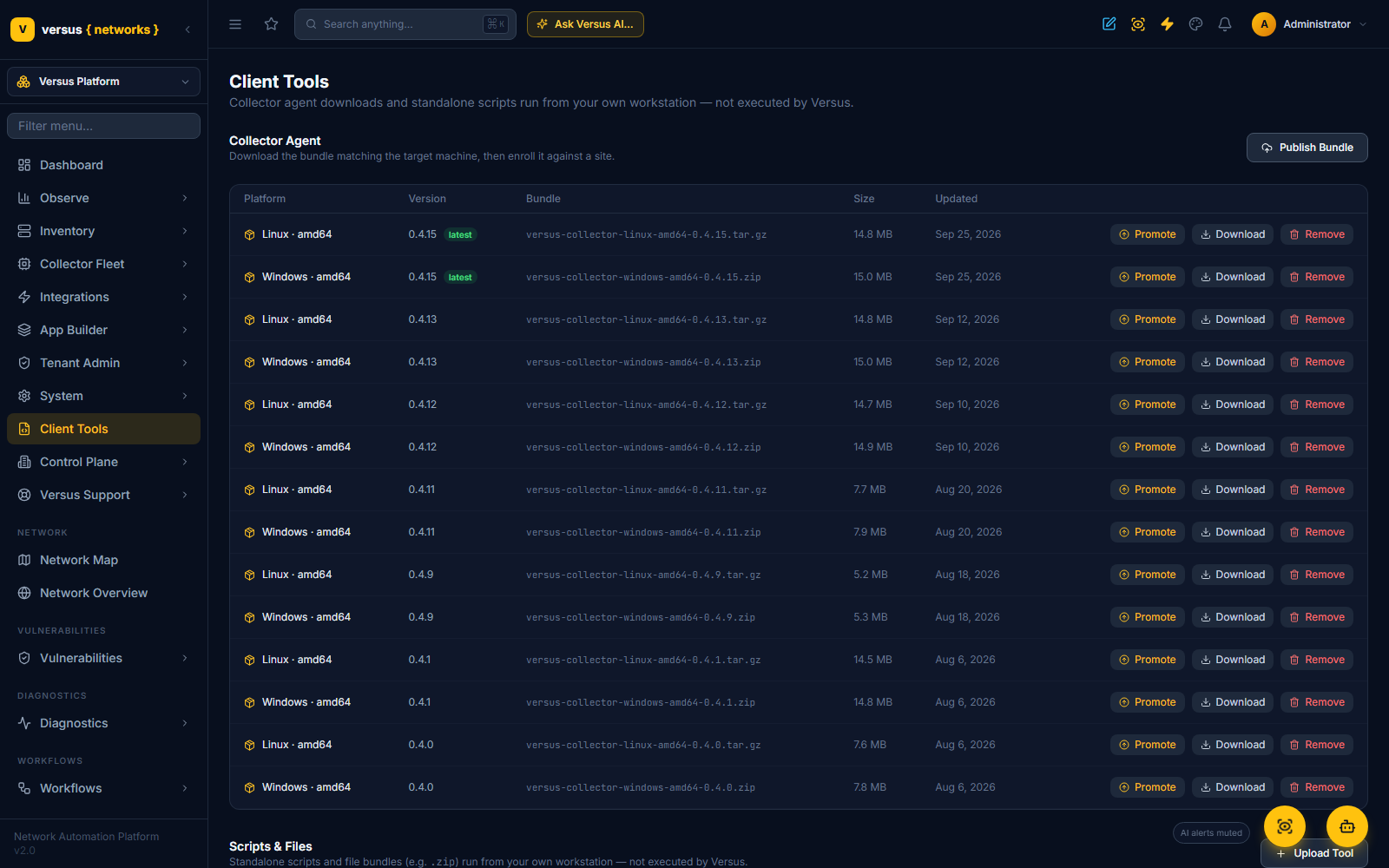This screenshot has height=868, width=1389.
Task: Click the AI alerts muted badge
Action: (x=1211, y=833)
